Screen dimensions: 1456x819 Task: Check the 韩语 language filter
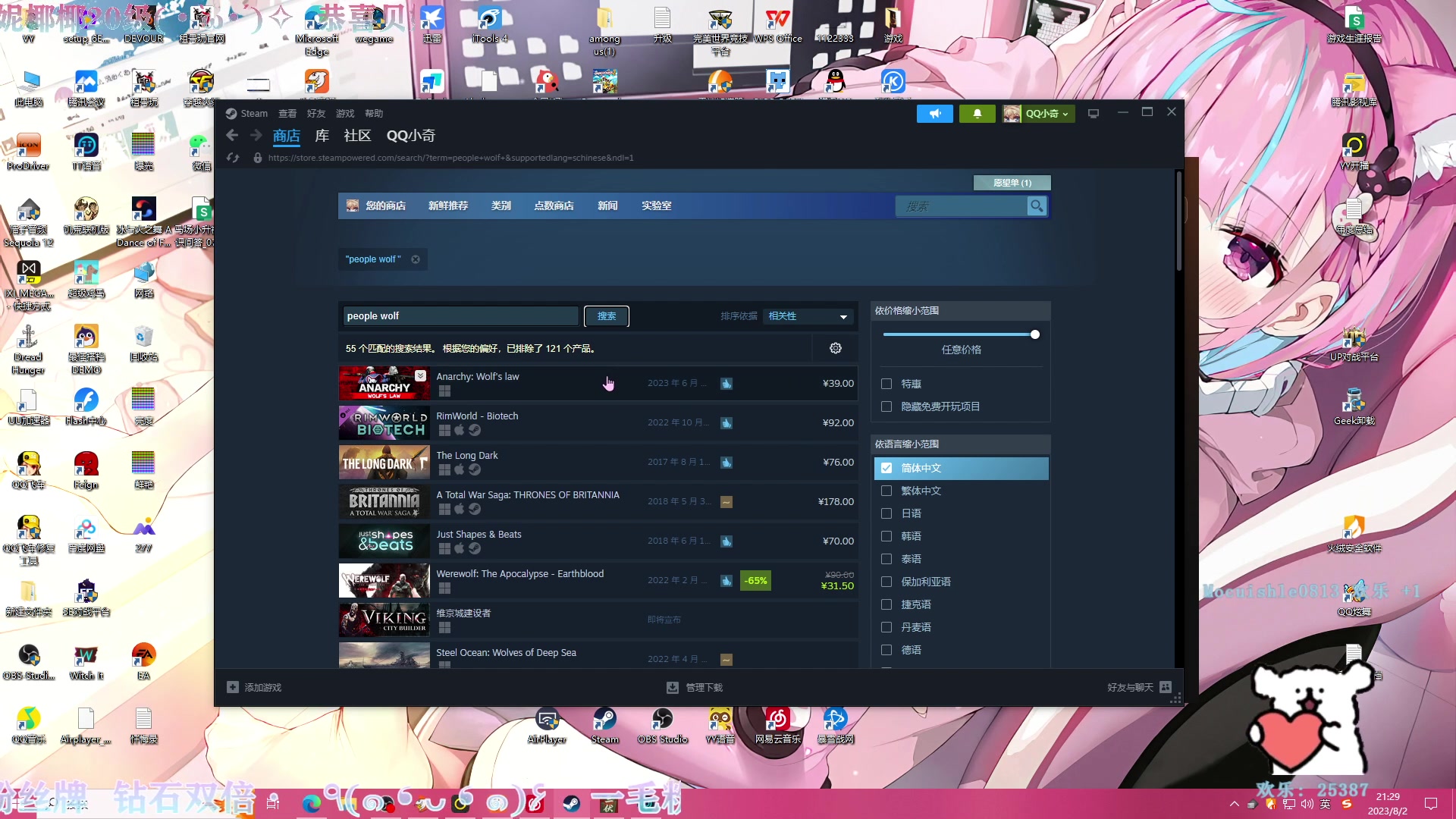click(886, 536)
